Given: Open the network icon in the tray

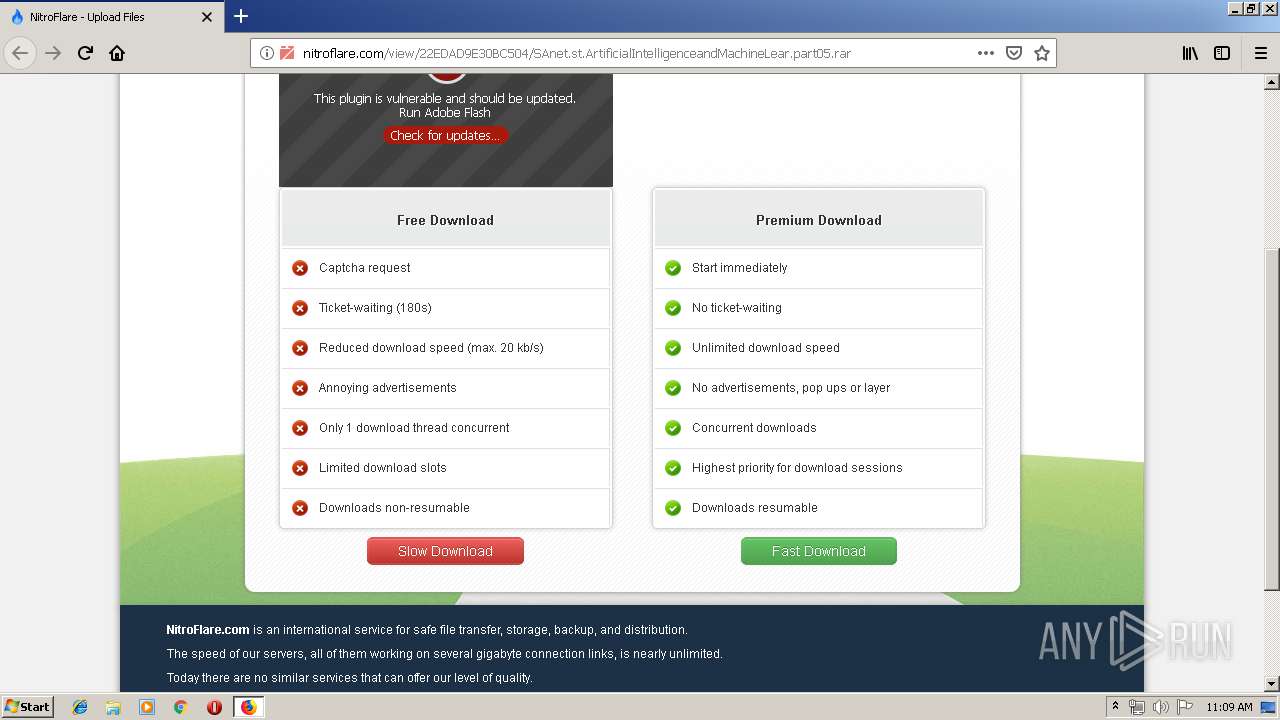Looking at the screenshot, I should coord(1137,707).
